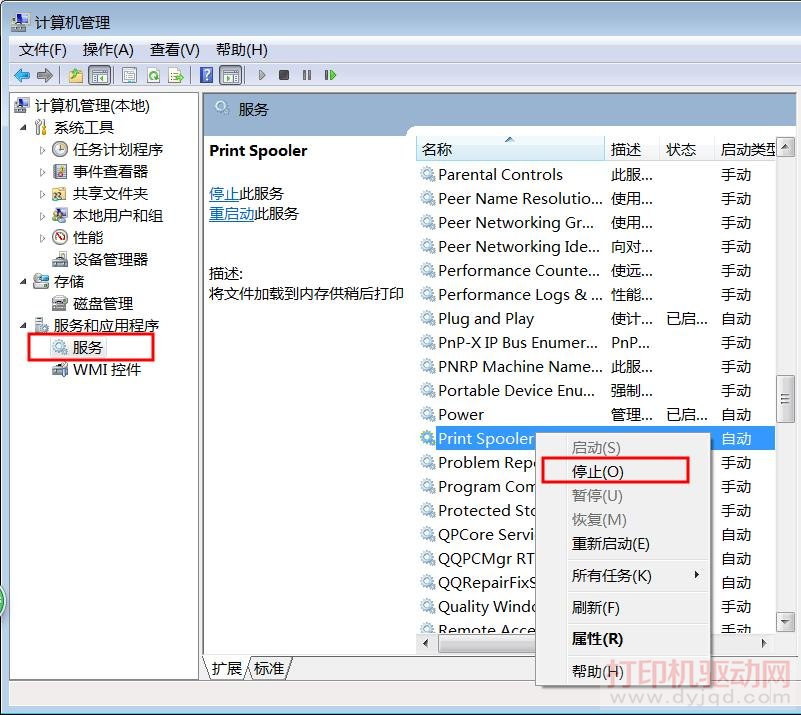Click the vertical scrollbar up arrow

pos(785,148)
